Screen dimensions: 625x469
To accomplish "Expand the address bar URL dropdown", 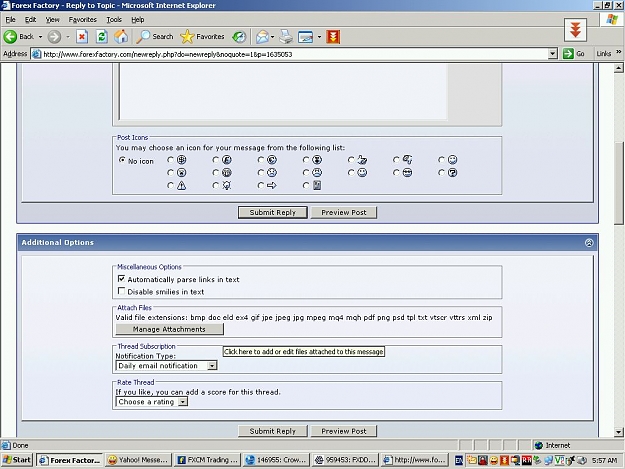I will [x=552, y=54].
